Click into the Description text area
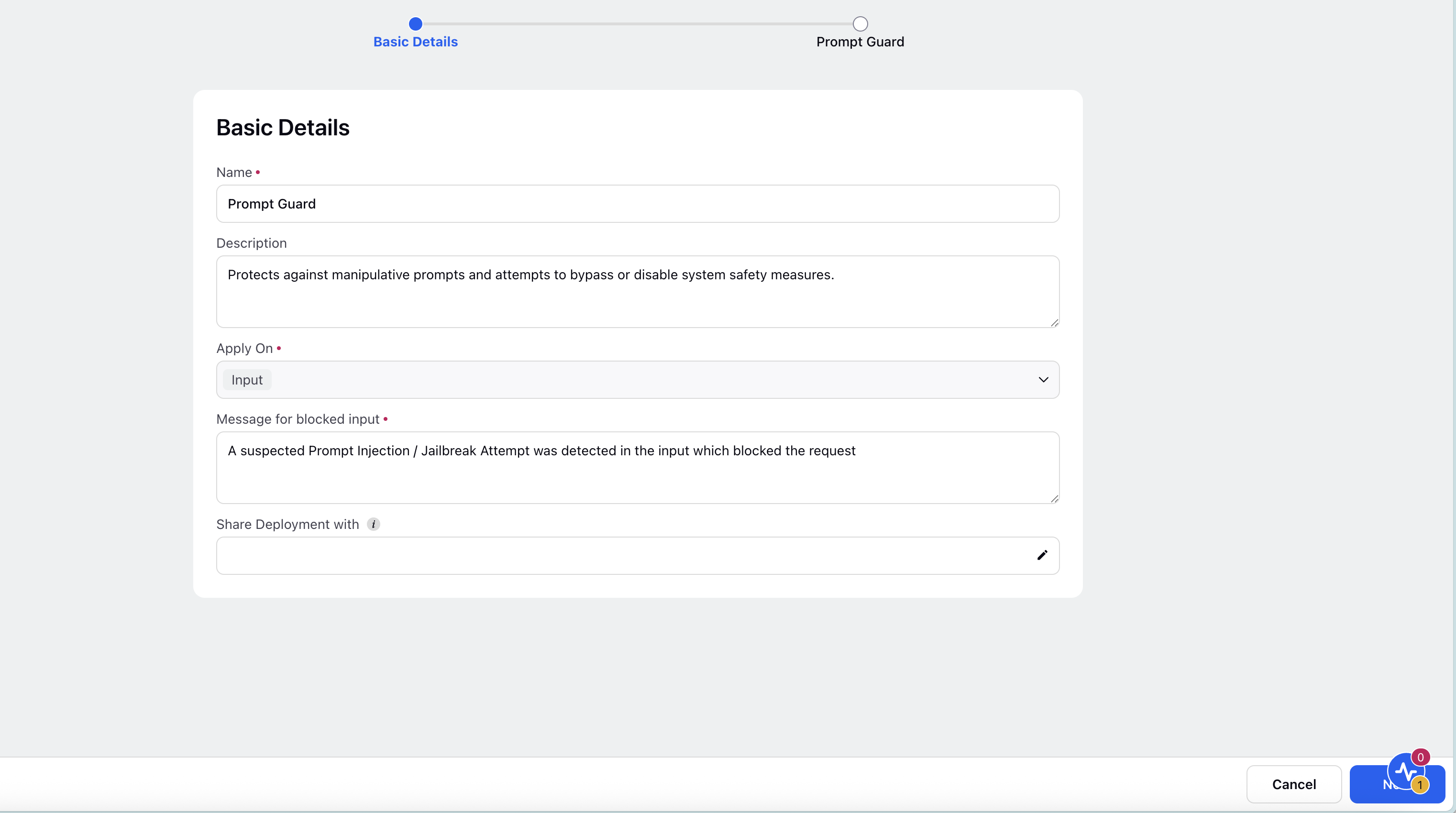This screenshot has width=1456, height=813. point(638,292)
